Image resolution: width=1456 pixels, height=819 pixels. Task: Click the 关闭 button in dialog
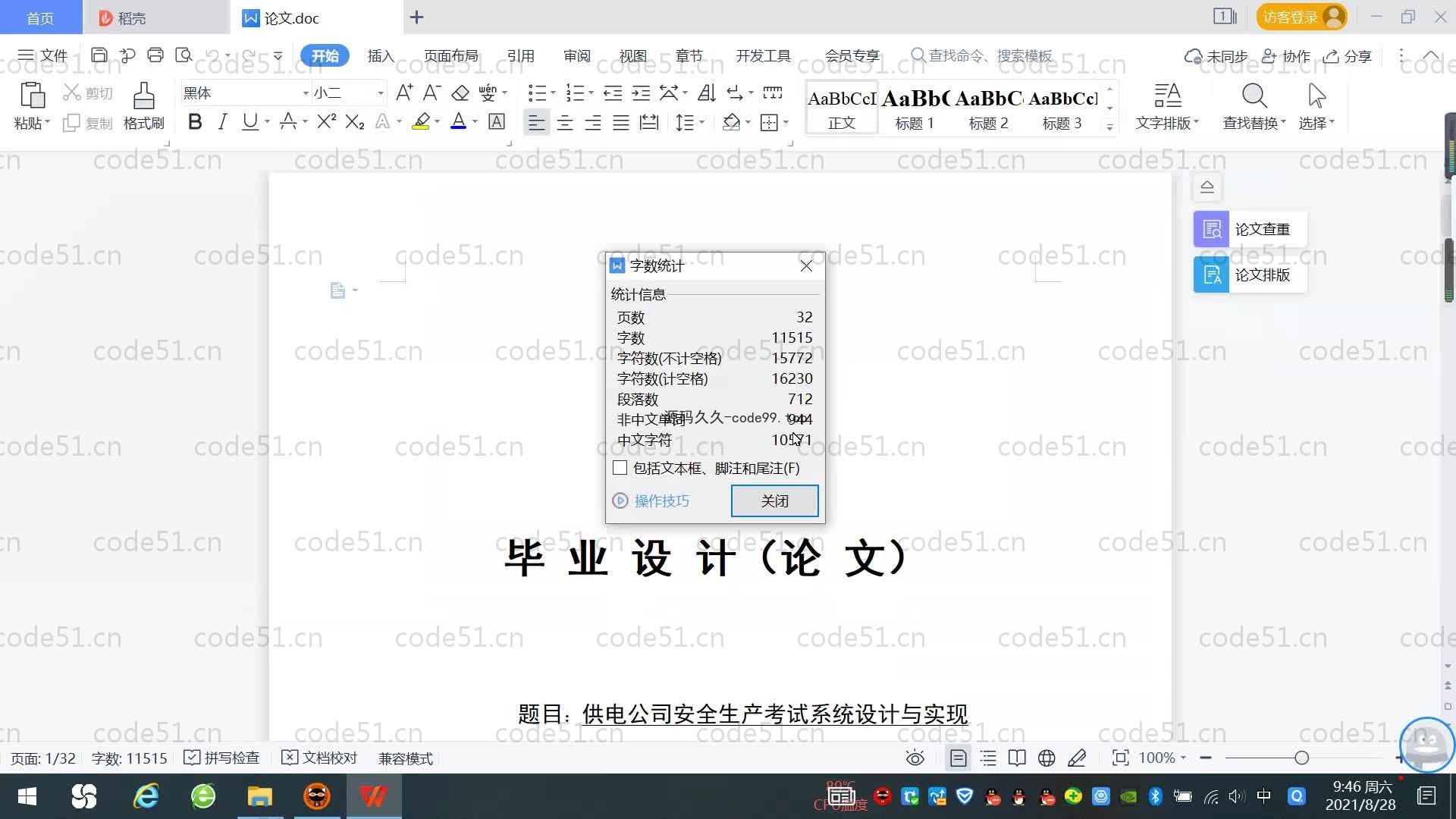pyautogui.click(x=774, y=500)
